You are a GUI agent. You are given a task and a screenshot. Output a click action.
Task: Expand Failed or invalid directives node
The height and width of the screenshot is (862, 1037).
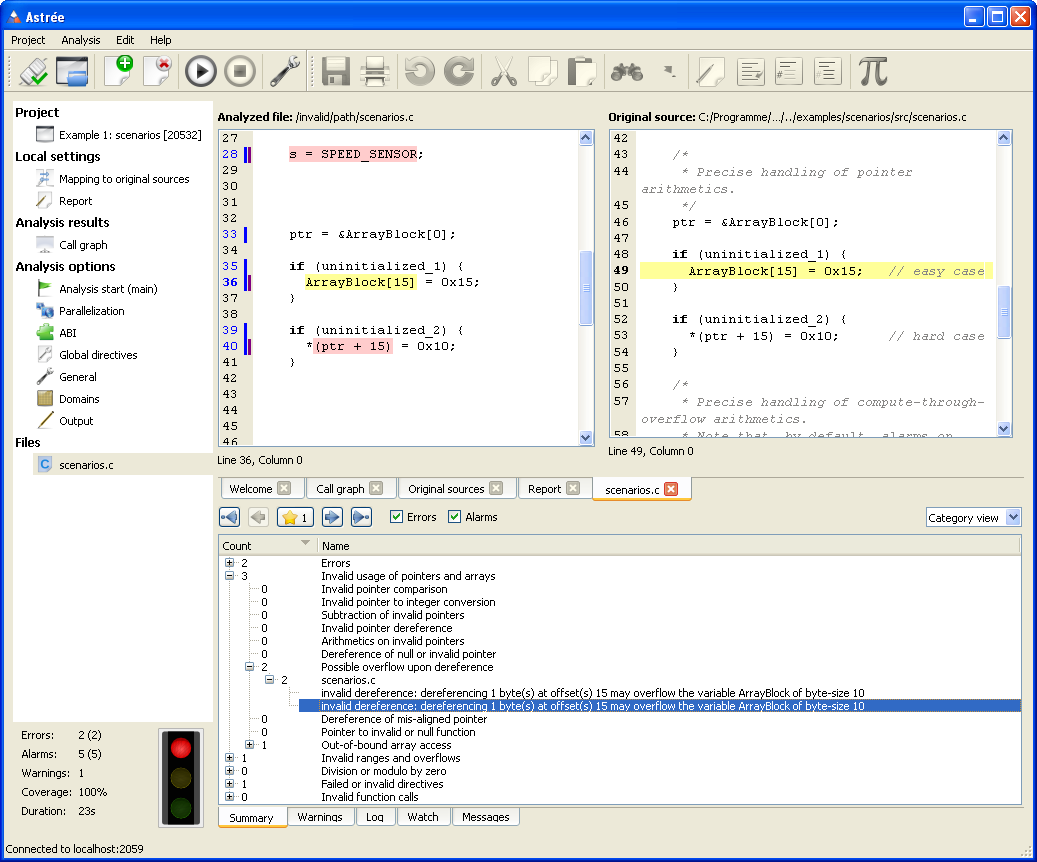coord(229,784)
